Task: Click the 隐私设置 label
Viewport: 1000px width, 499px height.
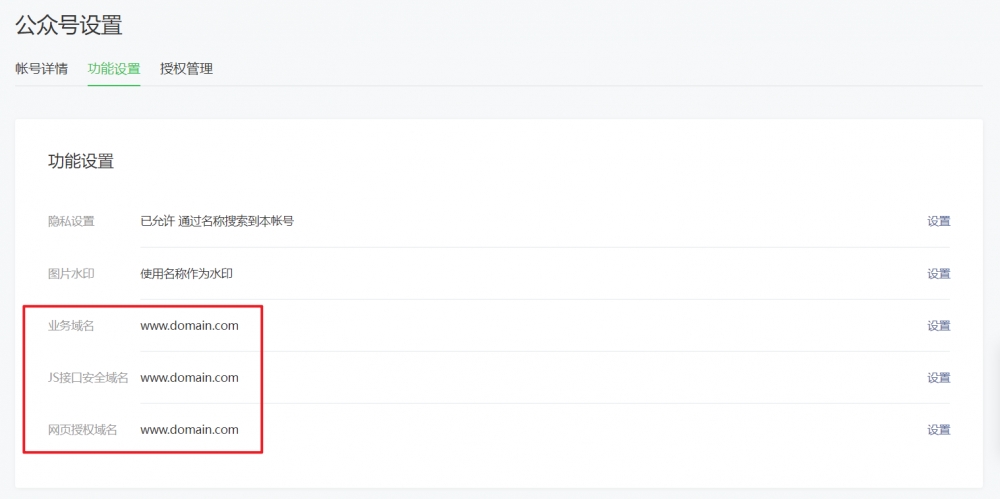Action: (x=71, y=221)
